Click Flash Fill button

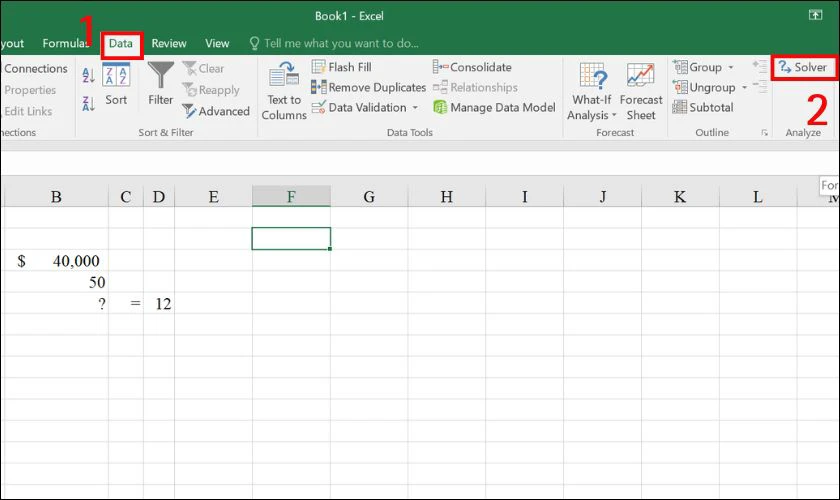(342, 67)
